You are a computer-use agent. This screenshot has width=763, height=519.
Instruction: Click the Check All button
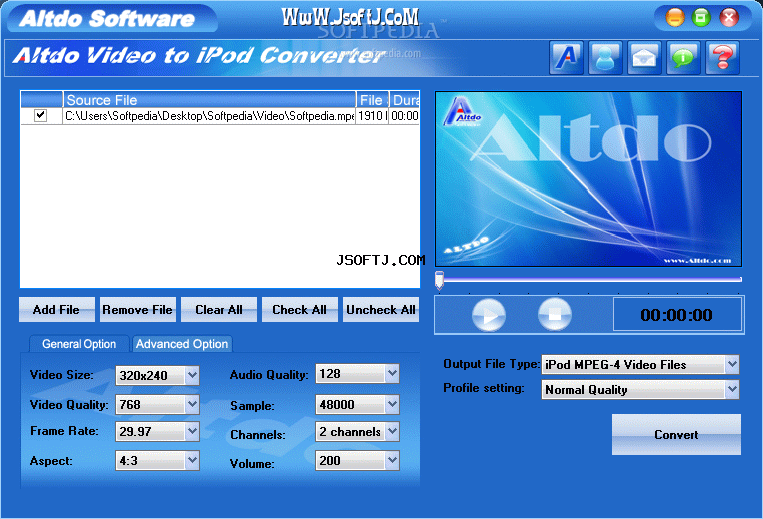tap(299, 310)
